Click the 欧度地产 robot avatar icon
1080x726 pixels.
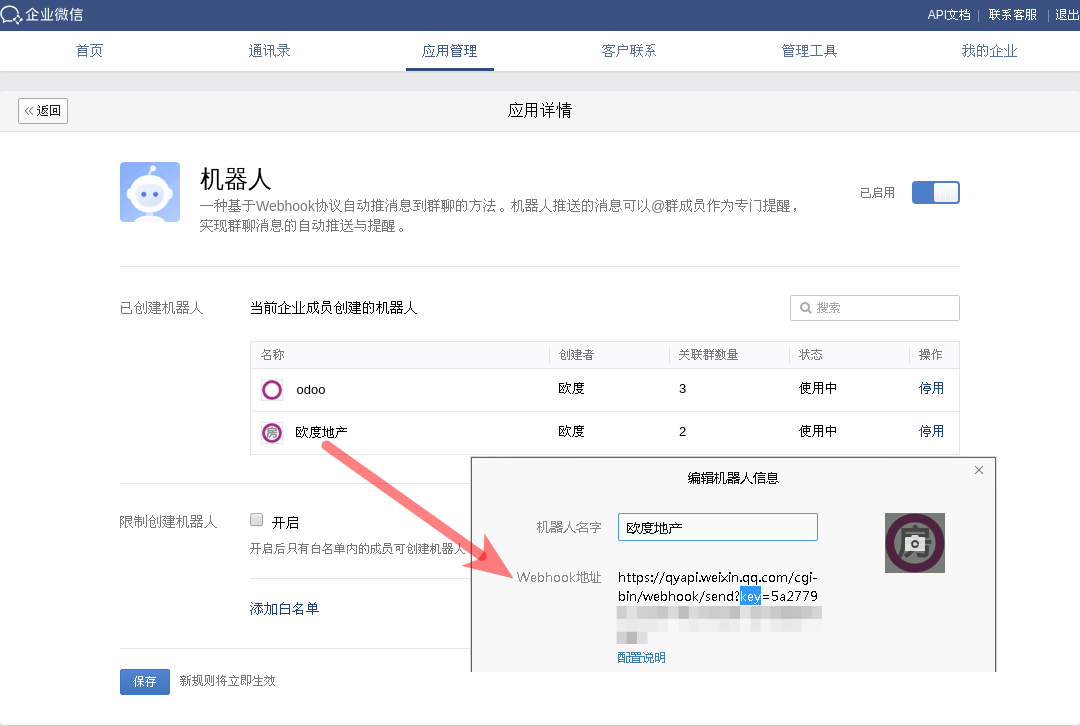272,433
